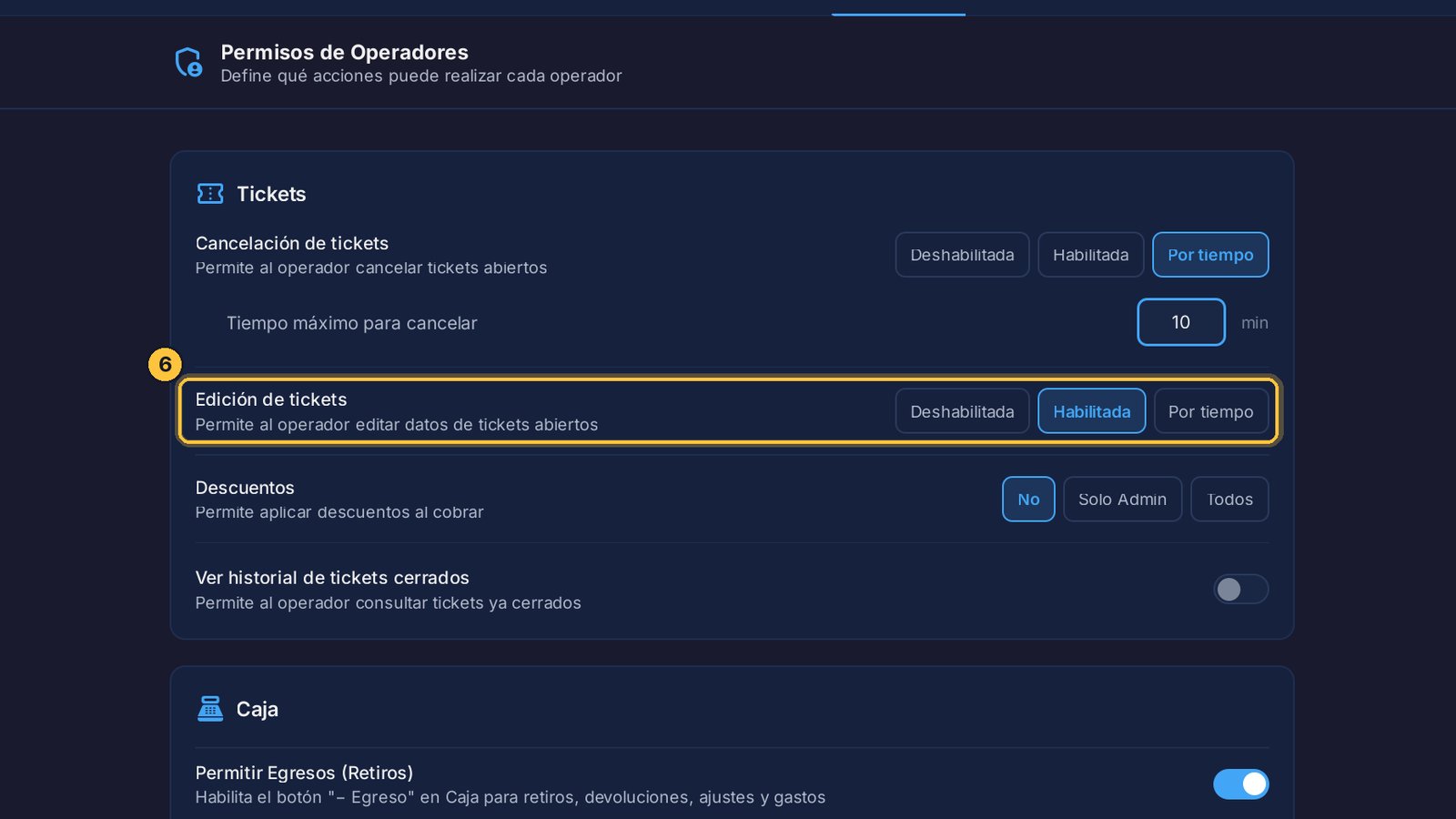
Task: Click the shield icon beside Permisos de Operadores
Action: 188,63
